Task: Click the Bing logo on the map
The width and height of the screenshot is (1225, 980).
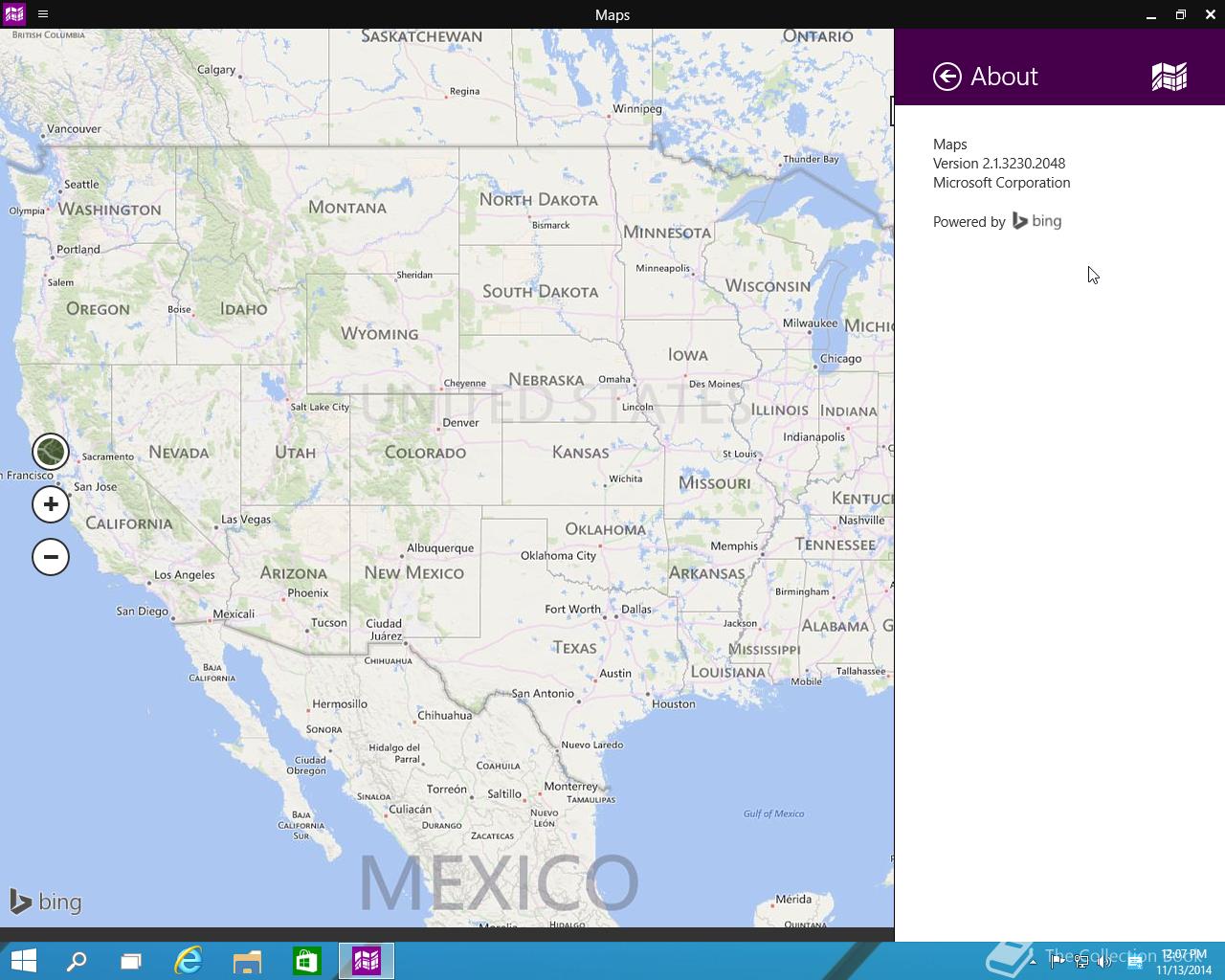Action: [x=46, y=902]
